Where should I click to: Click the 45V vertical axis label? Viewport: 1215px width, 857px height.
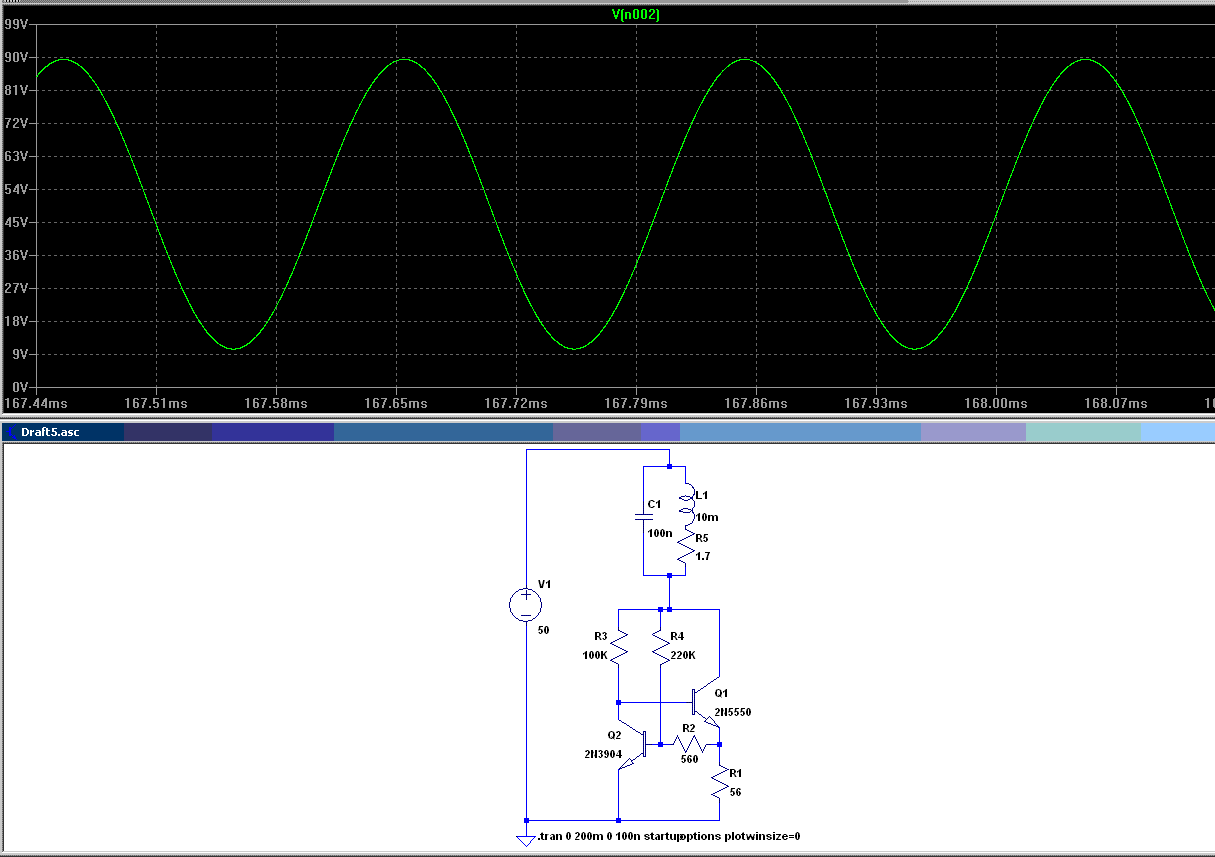click(x=16, y=223)
